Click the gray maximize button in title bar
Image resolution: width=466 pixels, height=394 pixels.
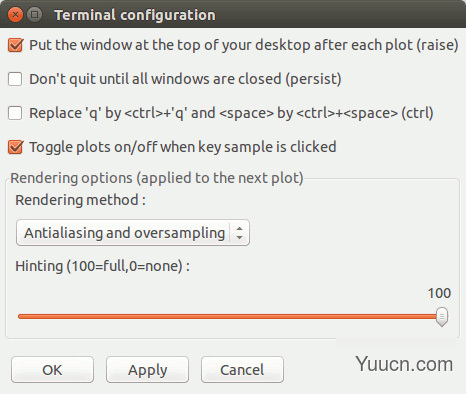pyautogui.click(x=35, y=15)
